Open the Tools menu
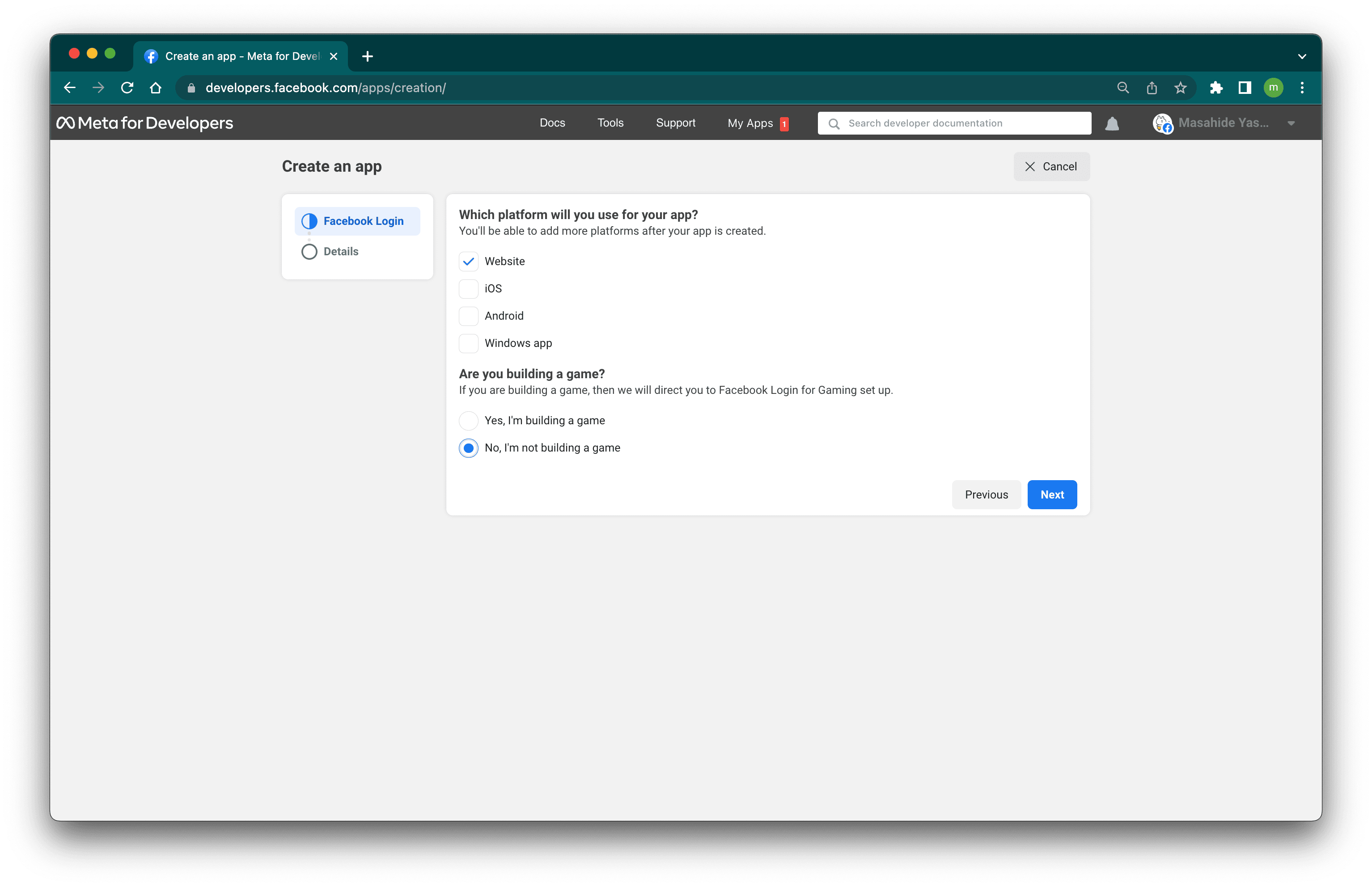 [610, 122]
